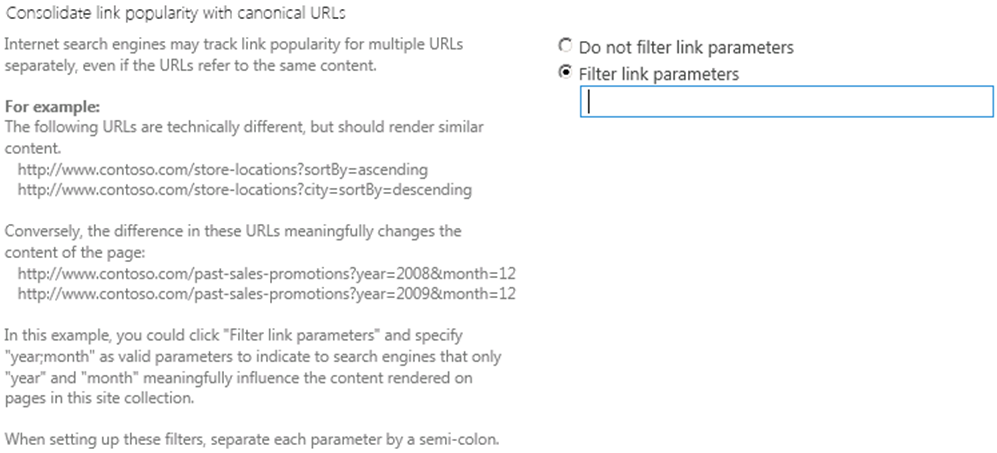Click the filter link parameters text box
This screenshot has height=453, width=997.
(x=786, y=102)
